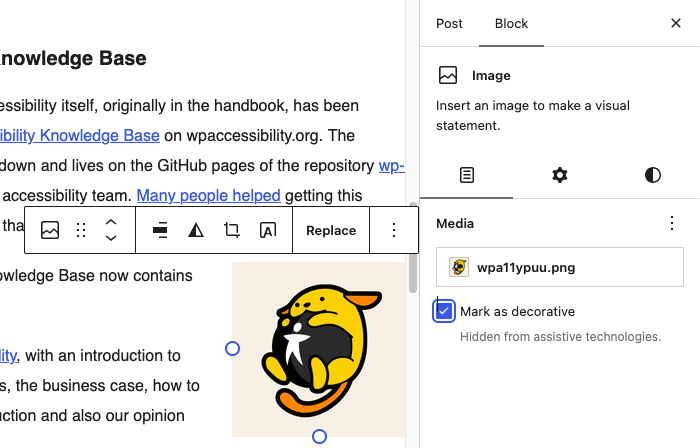
Task: Click the Image block type icon in toolbar
Action: pyautogui.click(x=50, y=230)
